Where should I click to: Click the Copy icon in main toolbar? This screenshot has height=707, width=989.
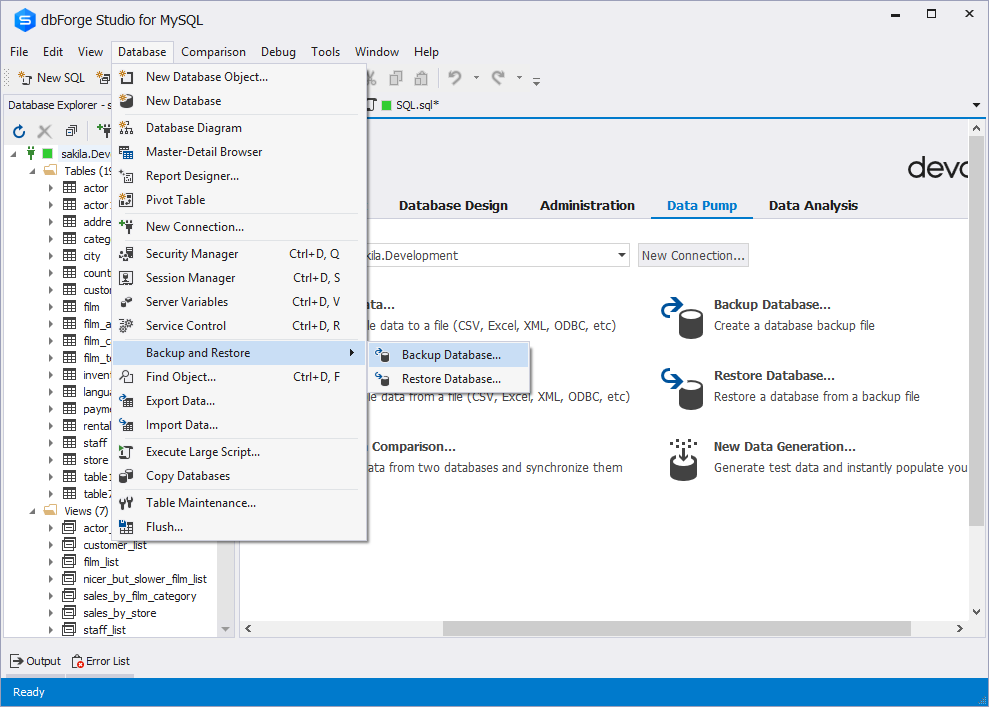pyautogui.click(x=396, y=78)
